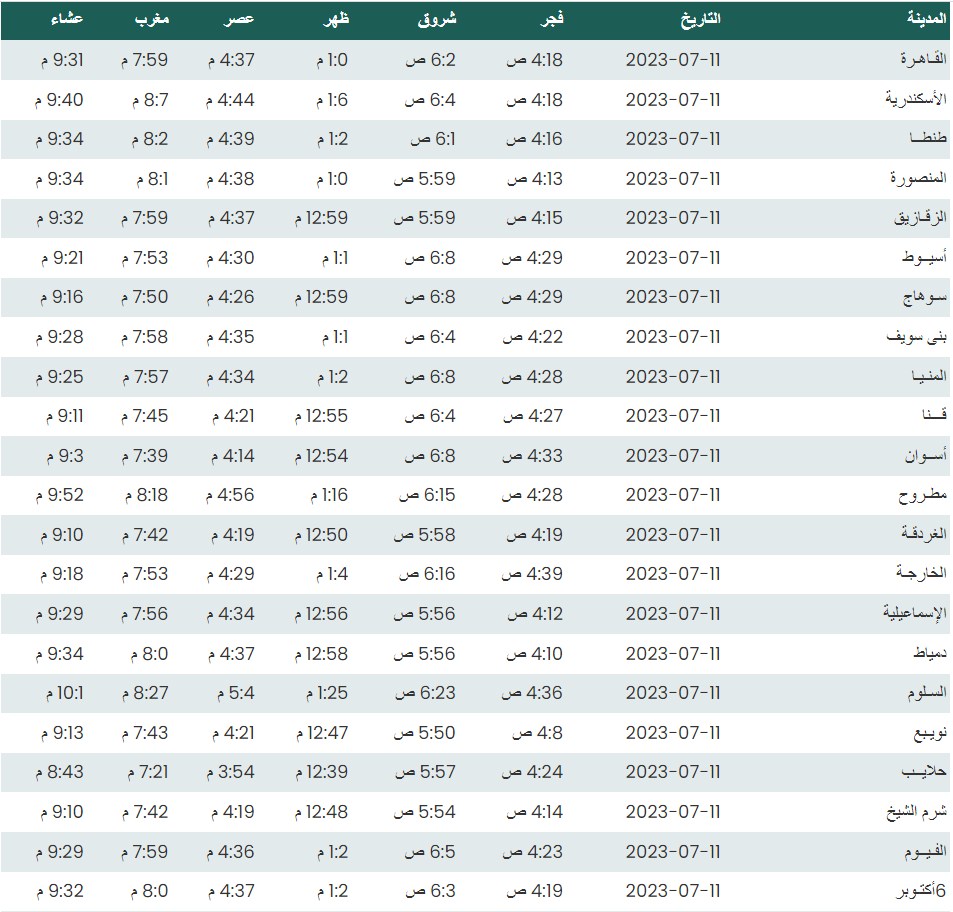Click the التاريخ column header
The width and height of the screenshot is (953, 912).
pyautogui.click(x=700, y=20)
